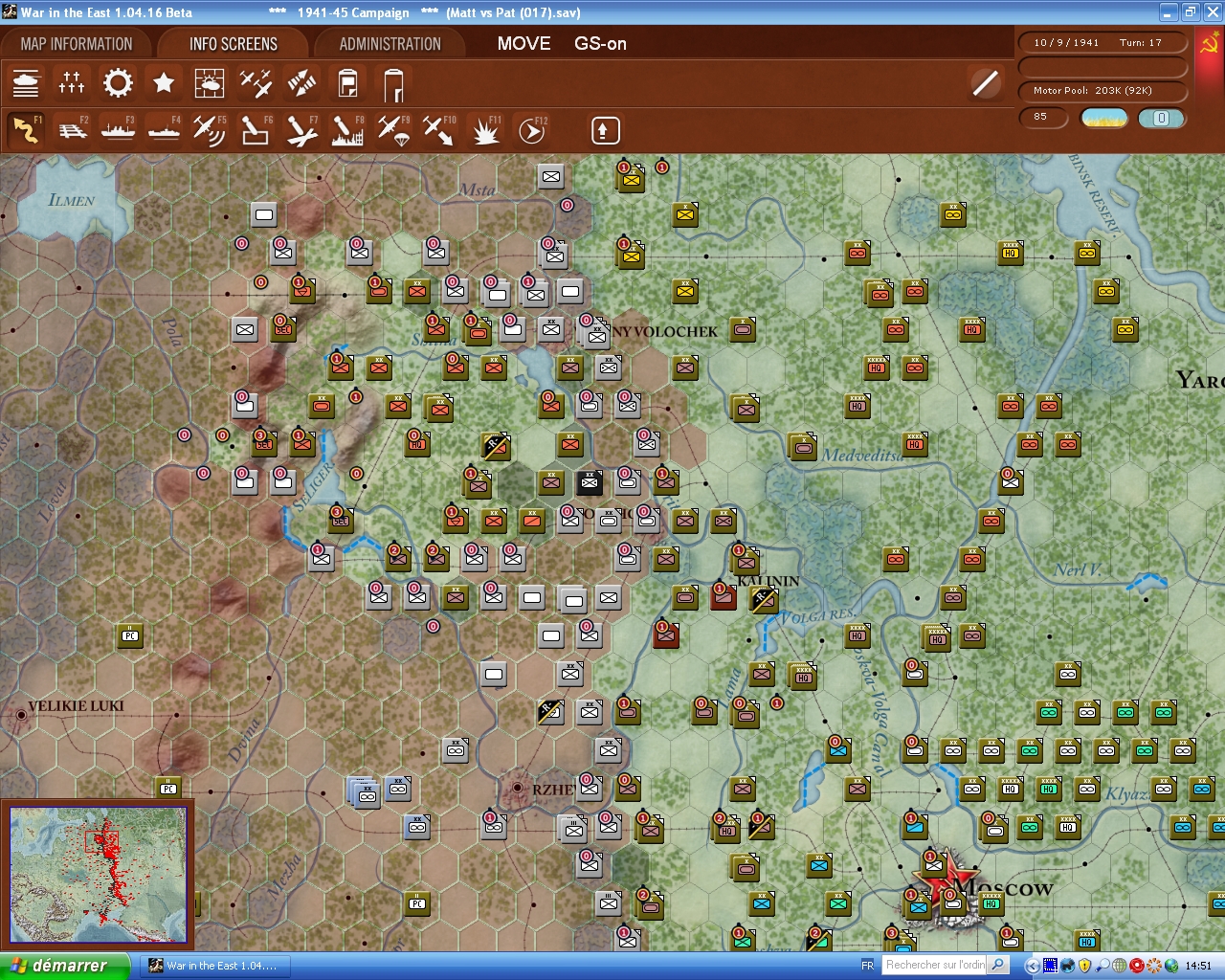This screenshot has height=980, width=1225.
Task: Click the KALININ map label
Action: click(768, 581)
